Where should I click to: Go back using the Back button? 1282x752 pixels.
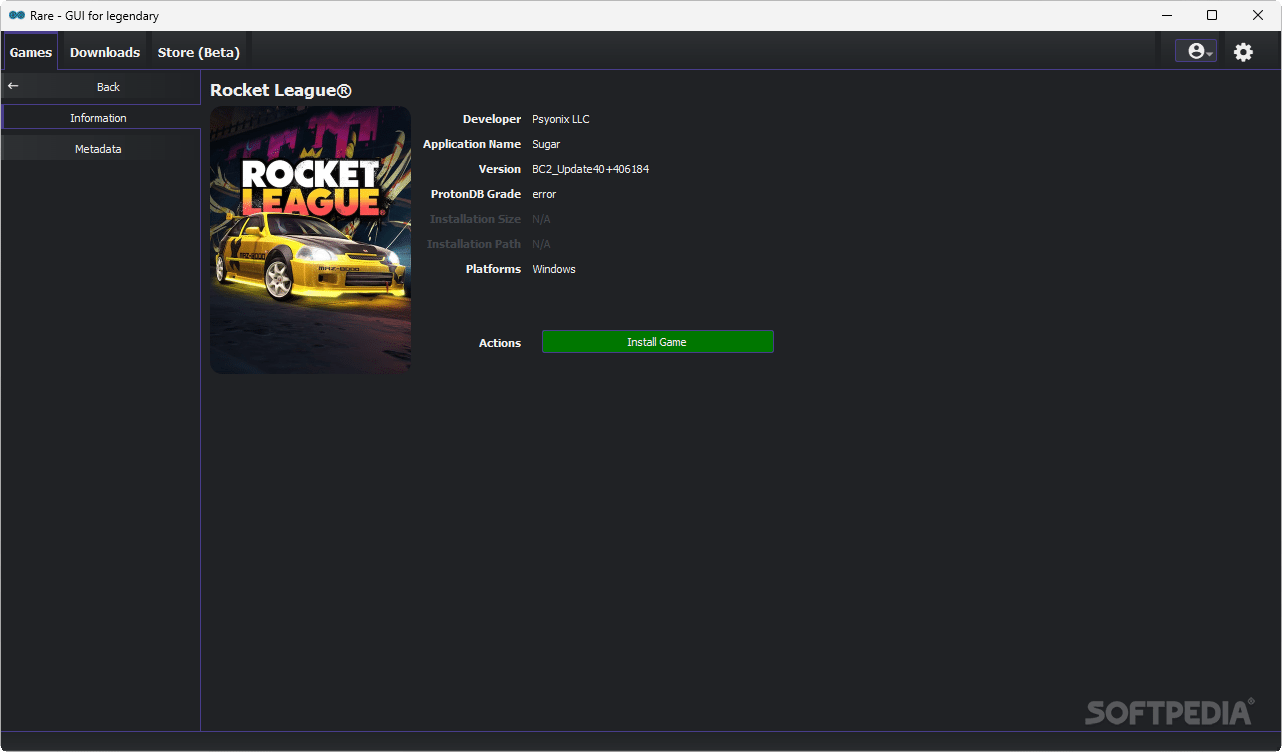pyautogui.click(x=101, y=87)
